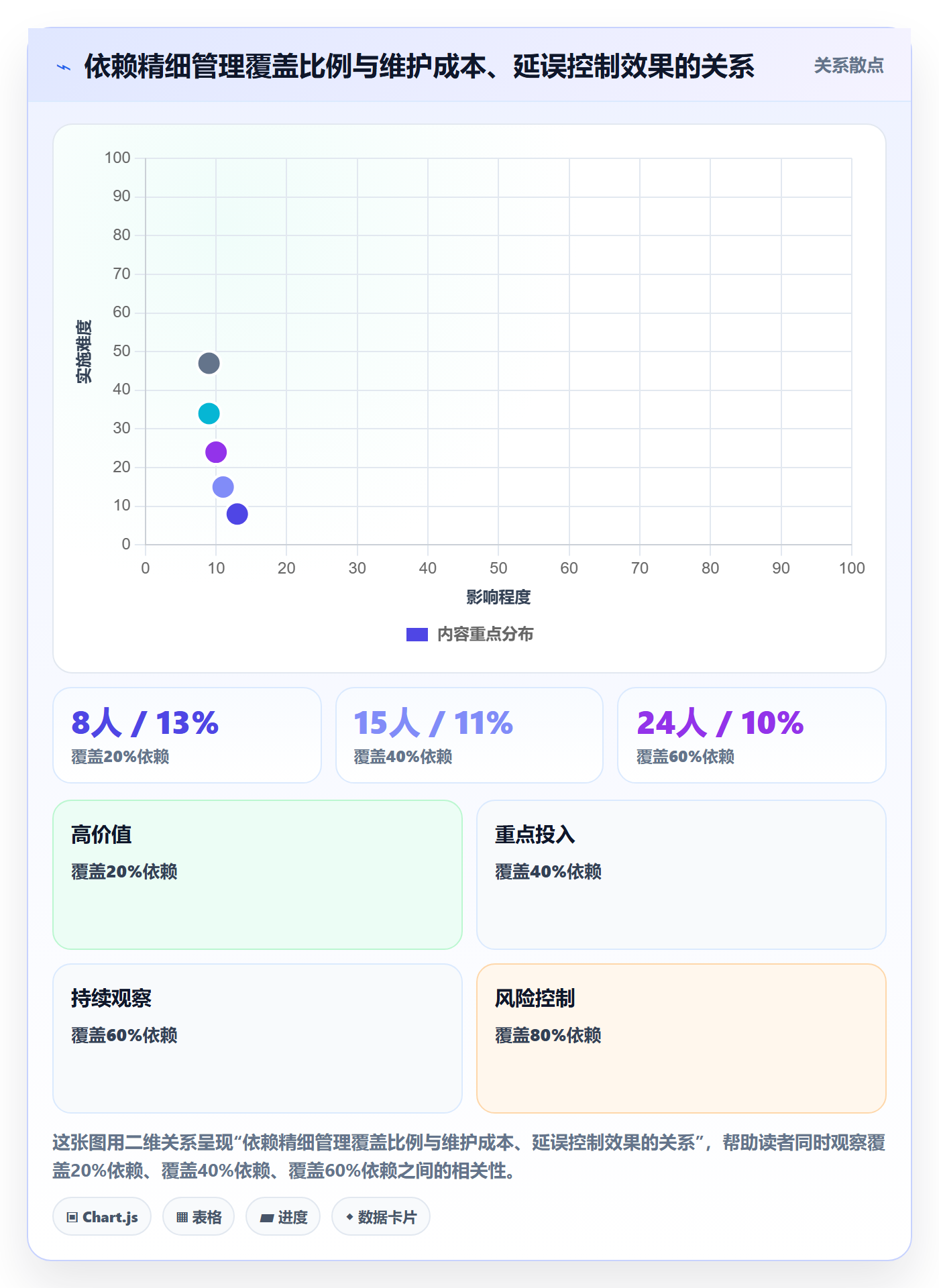
Task: Click the 内容重点分布 legend label
Action: [485, 635]
